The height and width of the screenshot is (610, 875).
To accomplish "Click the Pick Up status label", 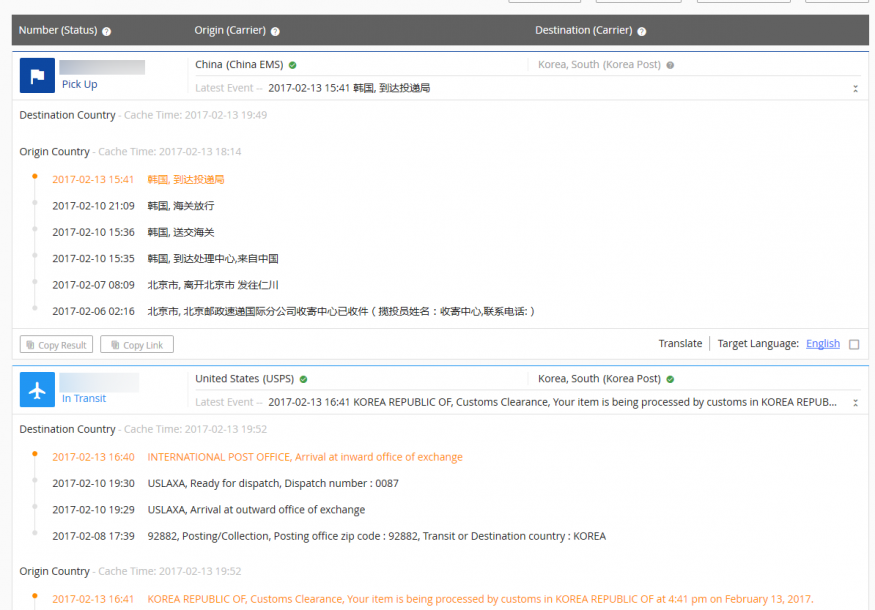I will pyautogui.click(x=80, y=85).
